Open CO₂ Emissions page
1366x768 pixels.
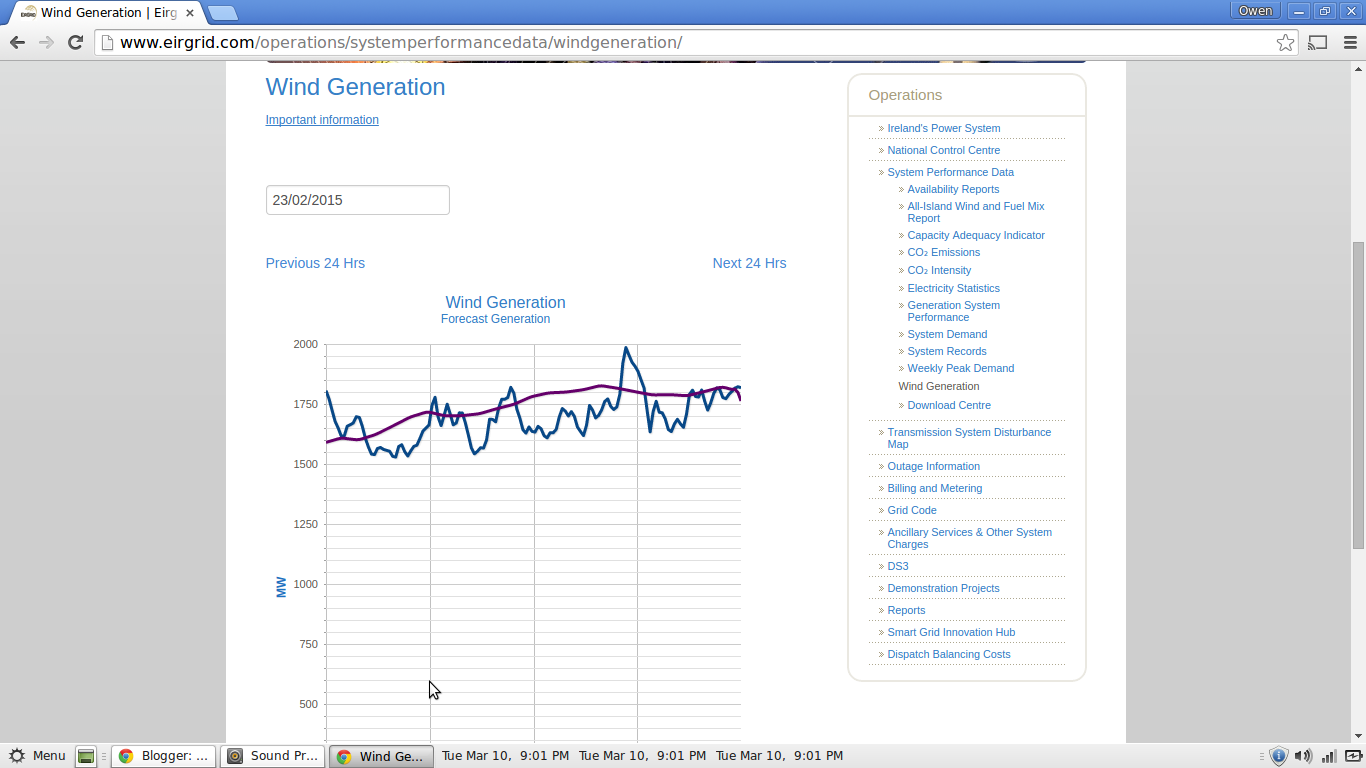point(944,252)
